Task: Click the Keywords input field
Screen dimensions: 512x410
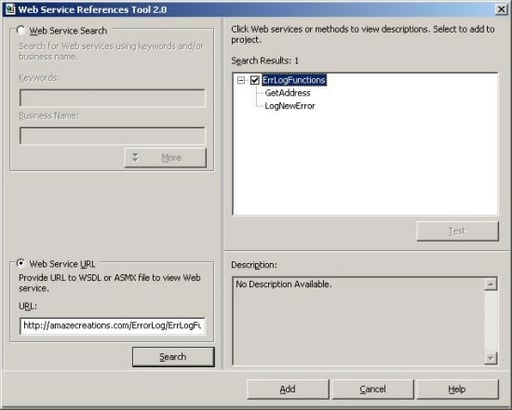Action: [112, 98]
